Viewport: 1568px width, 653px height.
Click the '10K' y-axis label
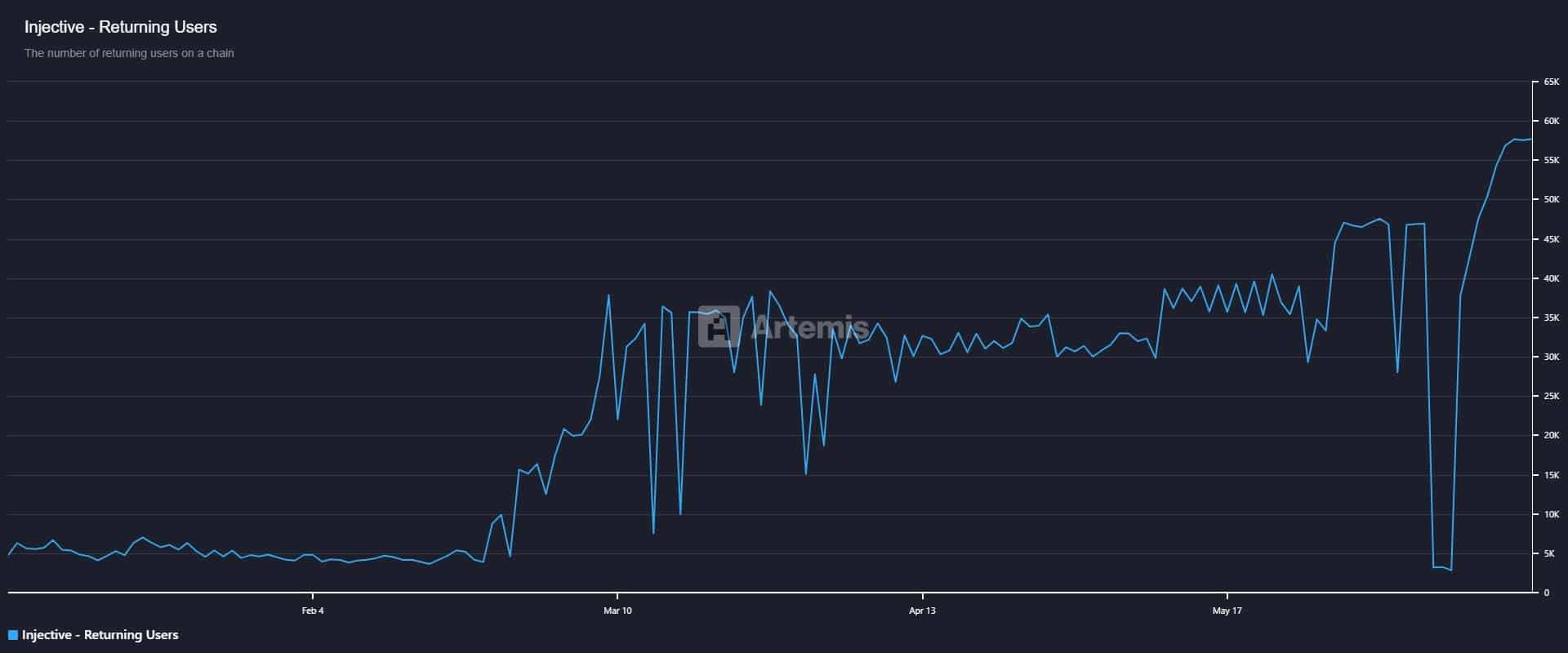point(1552,514)
